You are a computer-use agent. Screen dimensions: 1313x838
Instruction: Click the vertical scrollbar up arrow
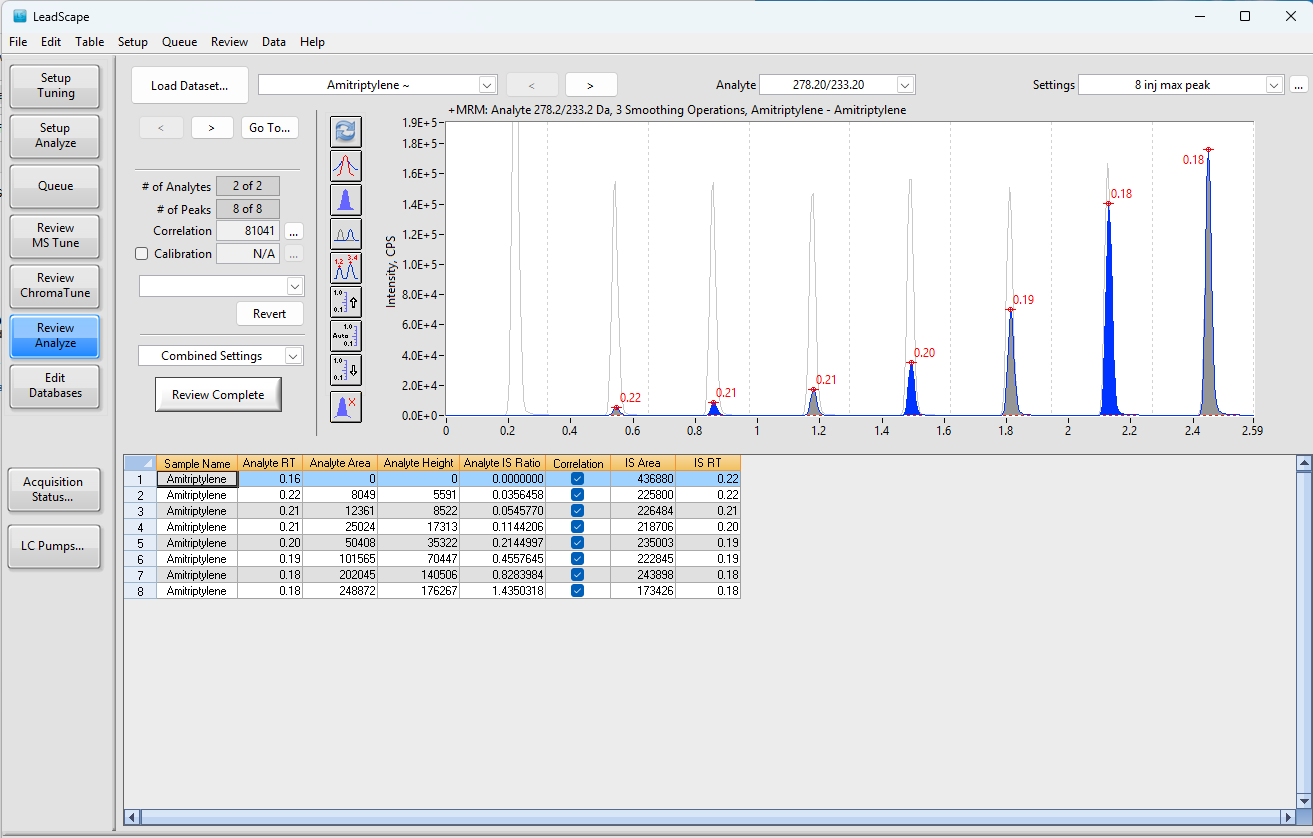(1303, 463)
